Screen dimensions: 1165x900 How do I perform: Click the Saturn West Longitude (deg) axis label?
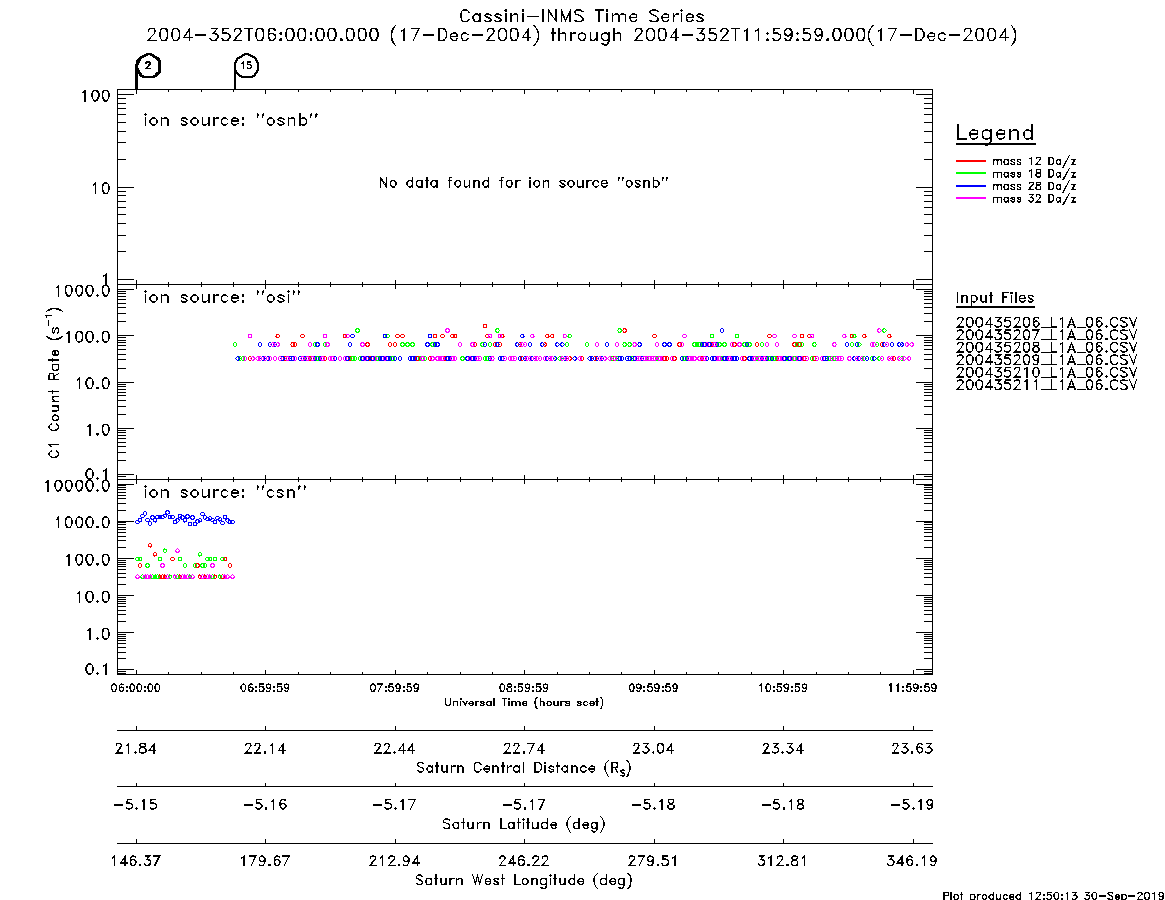click(x=524, y=881)
